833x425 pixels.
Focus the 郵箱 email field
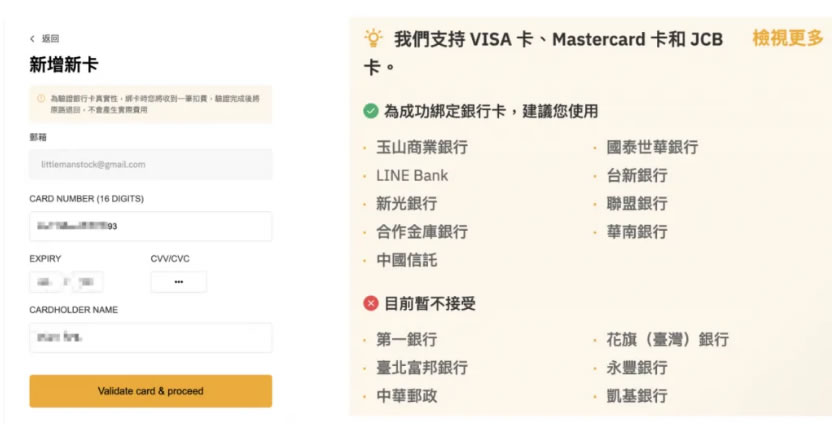[x=151, y=164]
